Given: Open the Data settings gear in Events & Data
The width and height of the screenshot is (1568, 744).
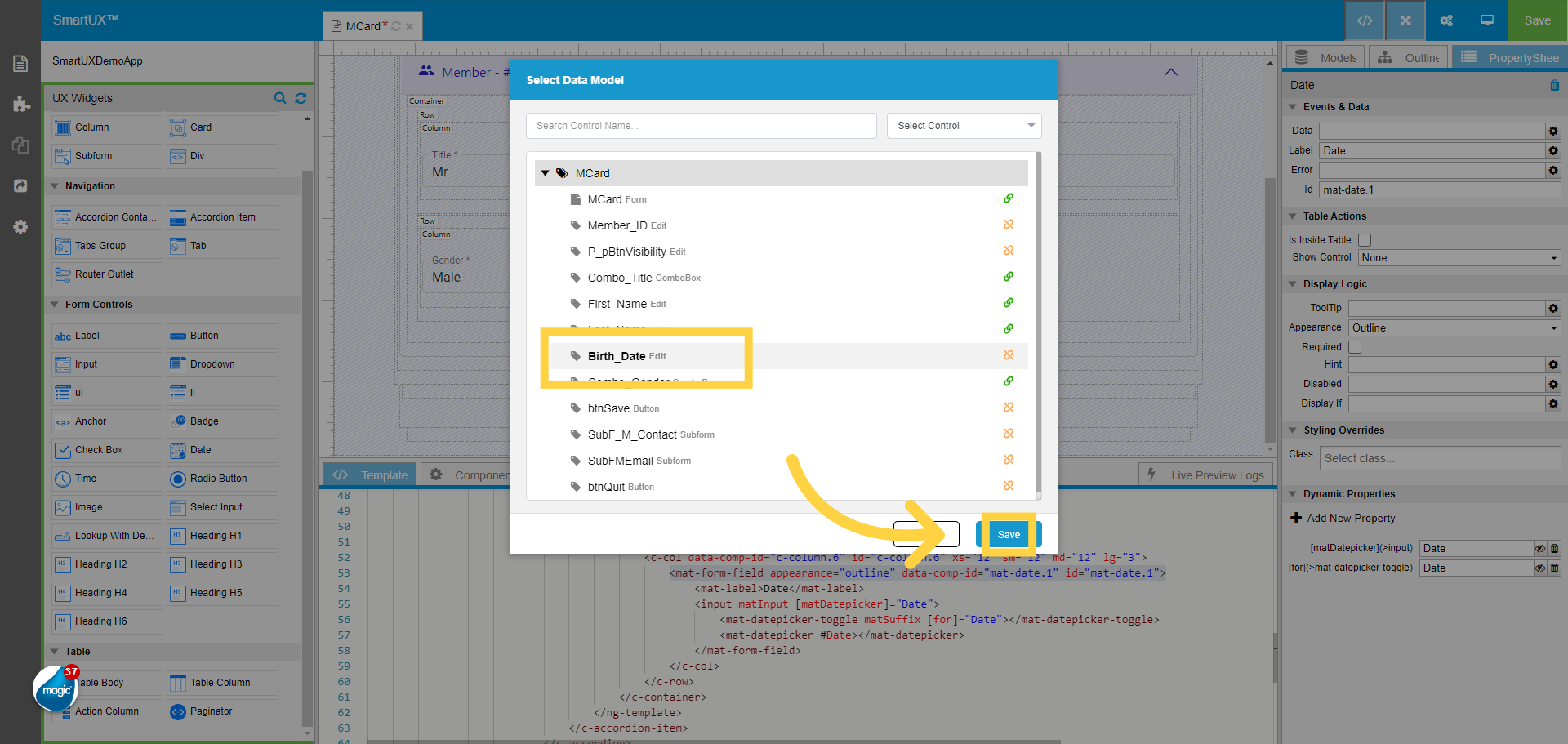Looking at the screenshot, I should [x=1553, y=131].
